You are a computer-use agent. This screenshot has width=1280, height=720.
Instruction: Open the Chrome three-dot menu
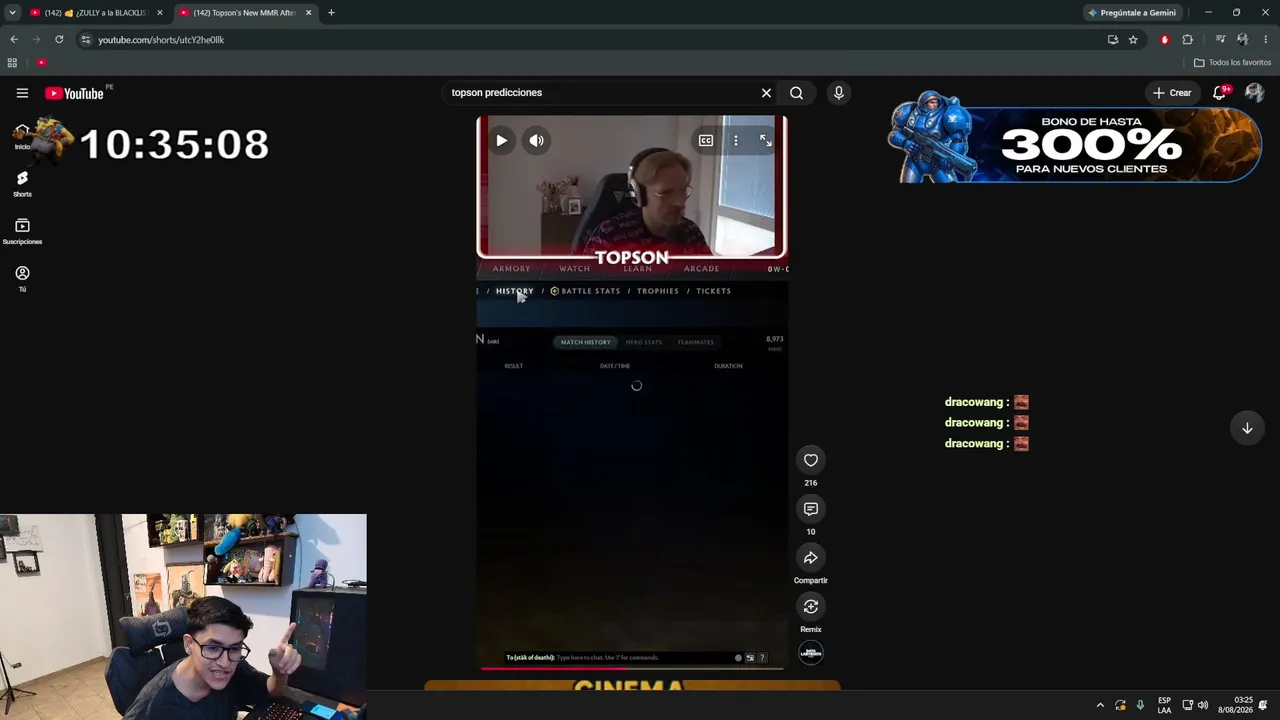(x=1265, y=40)
